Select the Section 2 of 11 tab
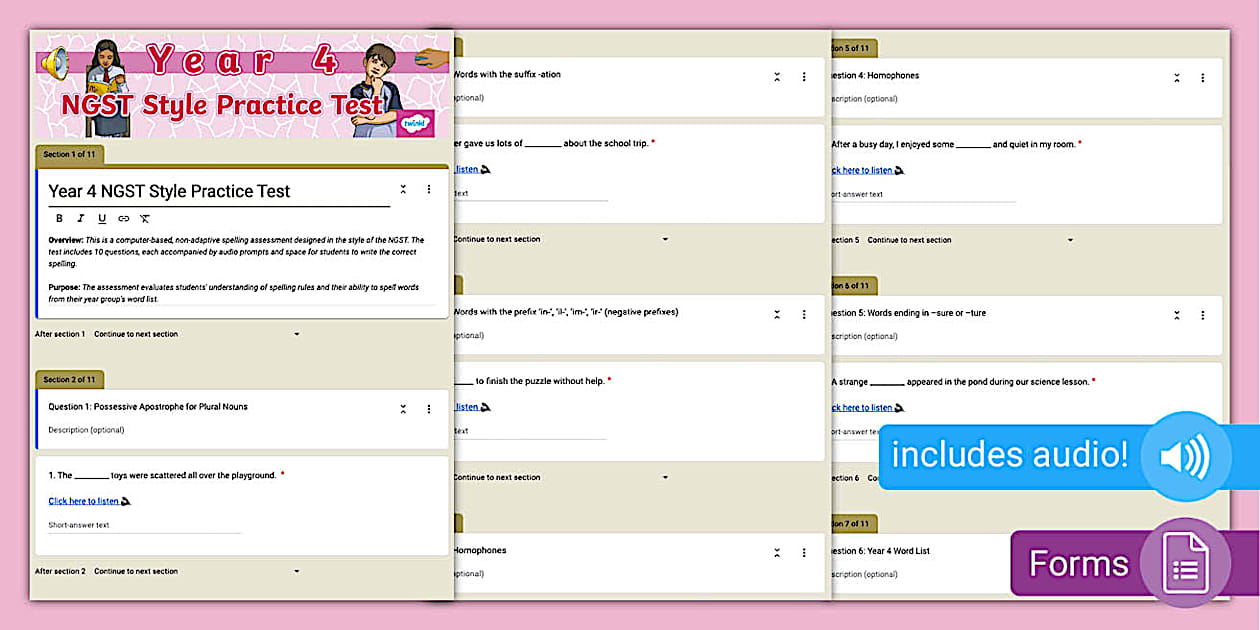1260x630 pixels. click(70, 380)
